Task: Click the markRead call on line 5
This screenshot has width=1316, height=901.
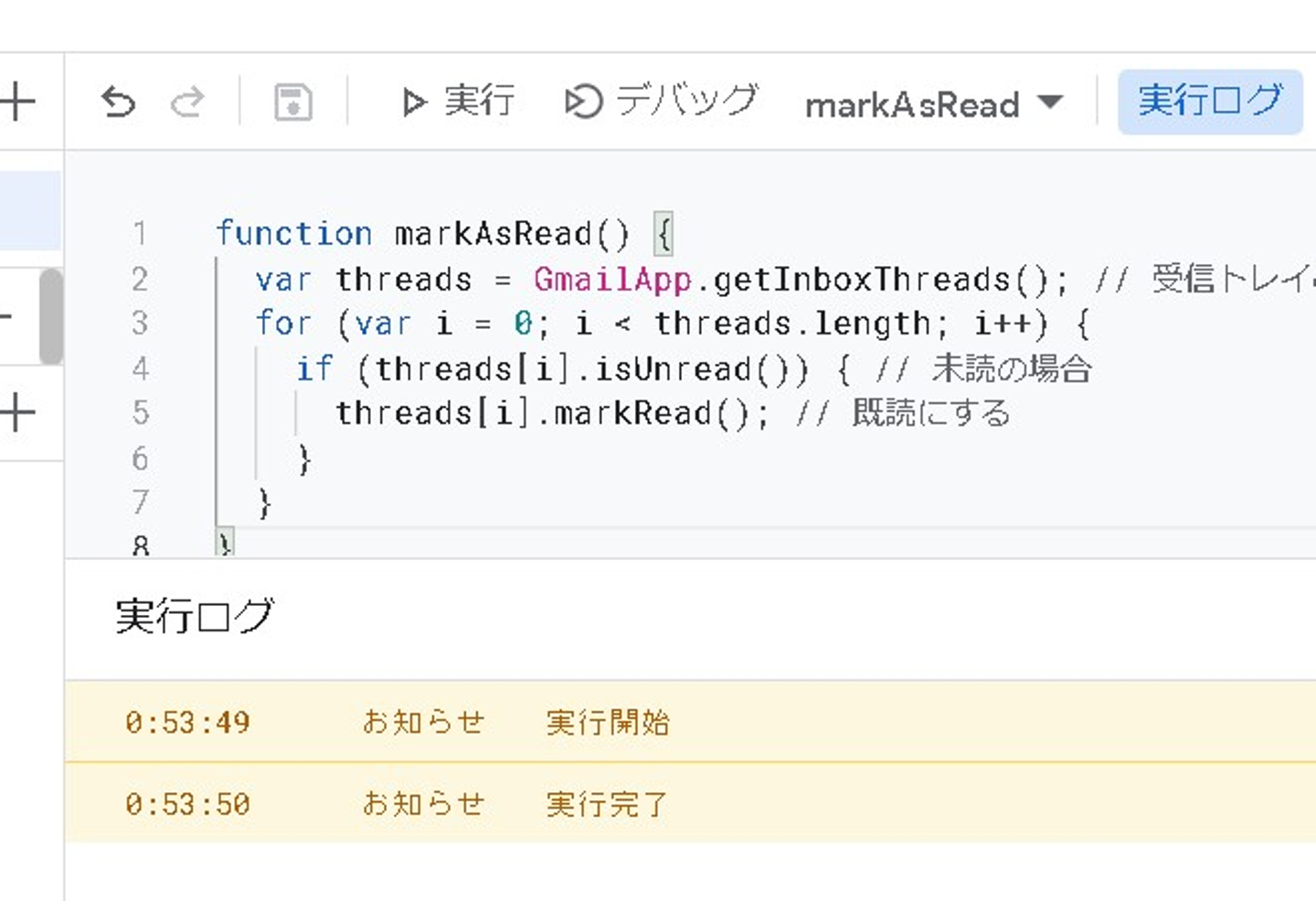Action: pyautogui.click(x=632, y=413)
